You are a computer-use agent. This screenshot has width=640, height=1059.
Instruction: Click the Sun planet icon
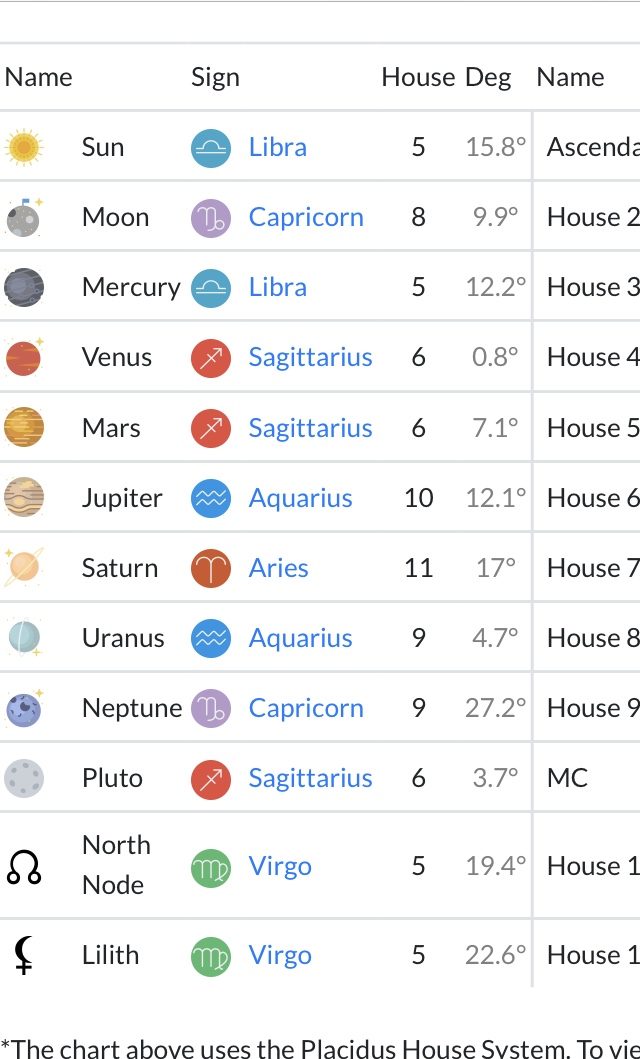point(23,147)
